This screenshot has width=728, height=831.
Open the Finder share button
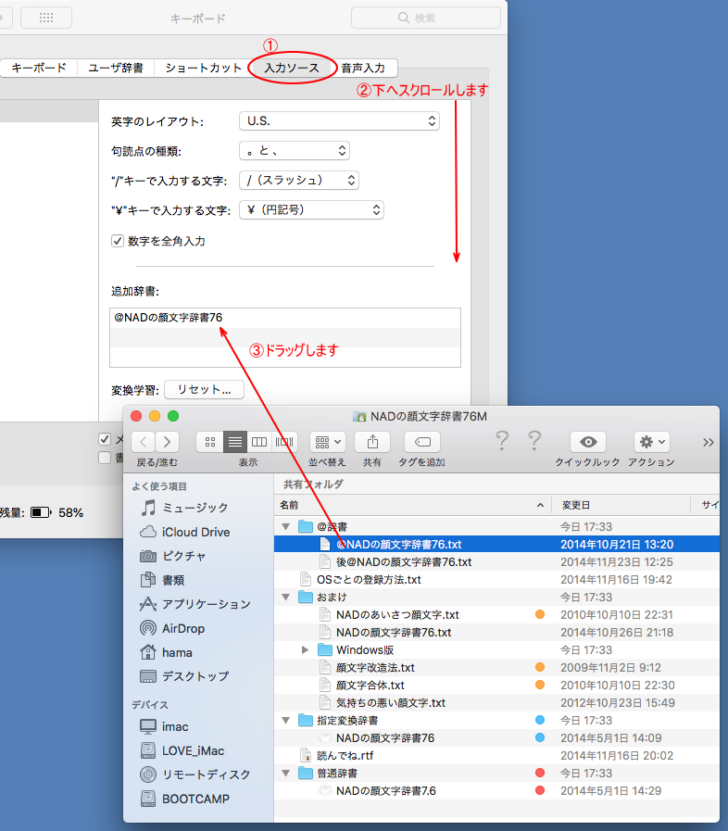pyautogui.click(x=372, y=442)
